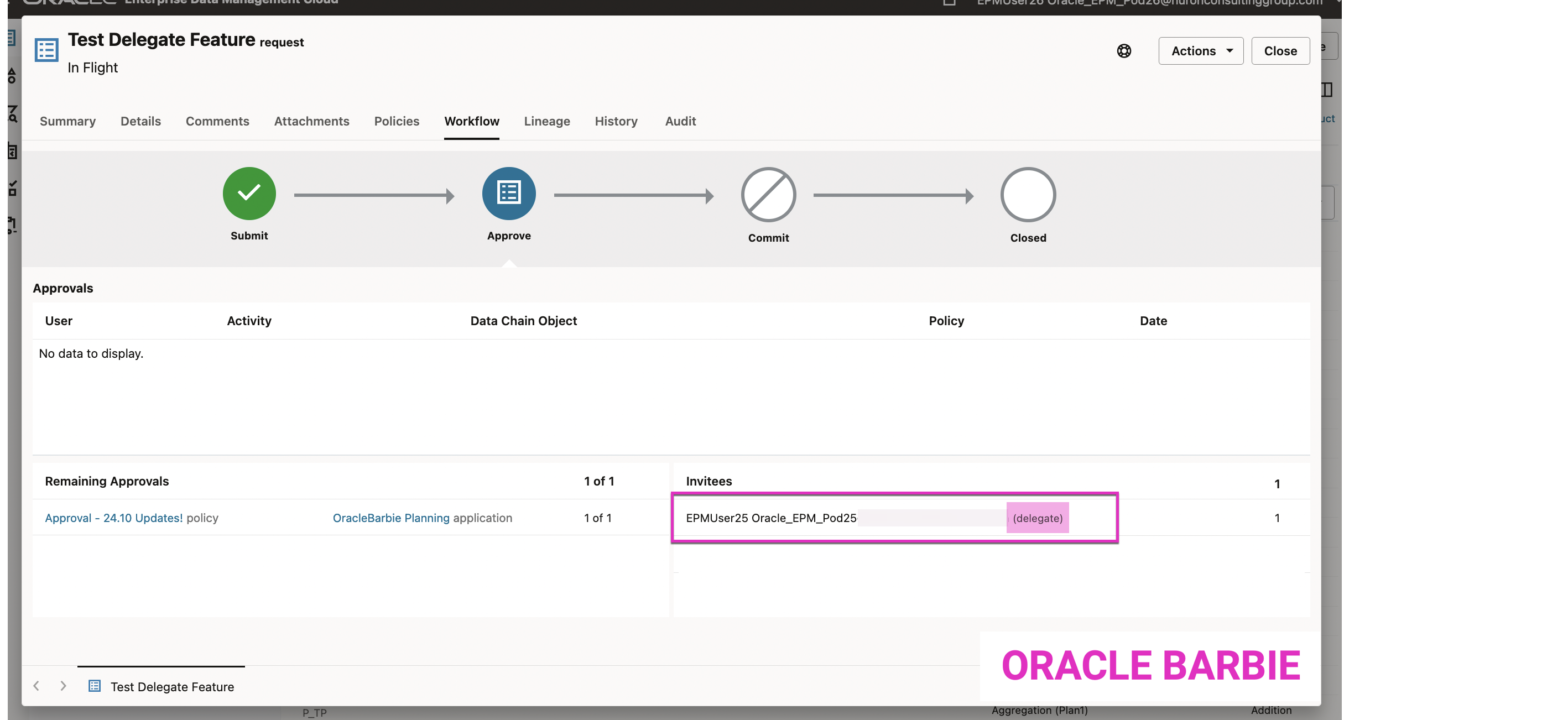This screenshot has width=1568, height=720.
Task: Click the tasks checkmark icon in the sidebar
Action: point(11,189)
